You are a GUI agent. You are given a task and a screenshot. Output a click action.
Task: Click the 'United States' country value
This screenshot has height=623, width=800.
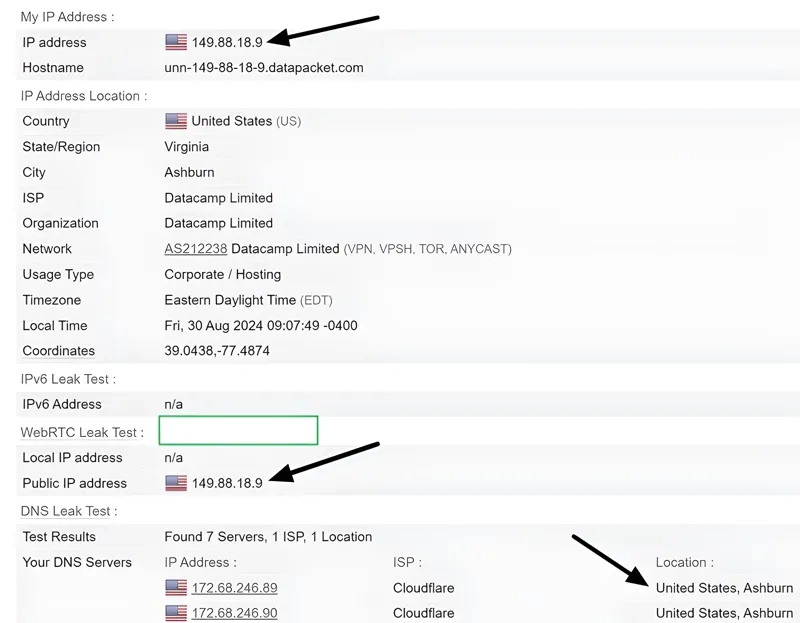(232, 121)
